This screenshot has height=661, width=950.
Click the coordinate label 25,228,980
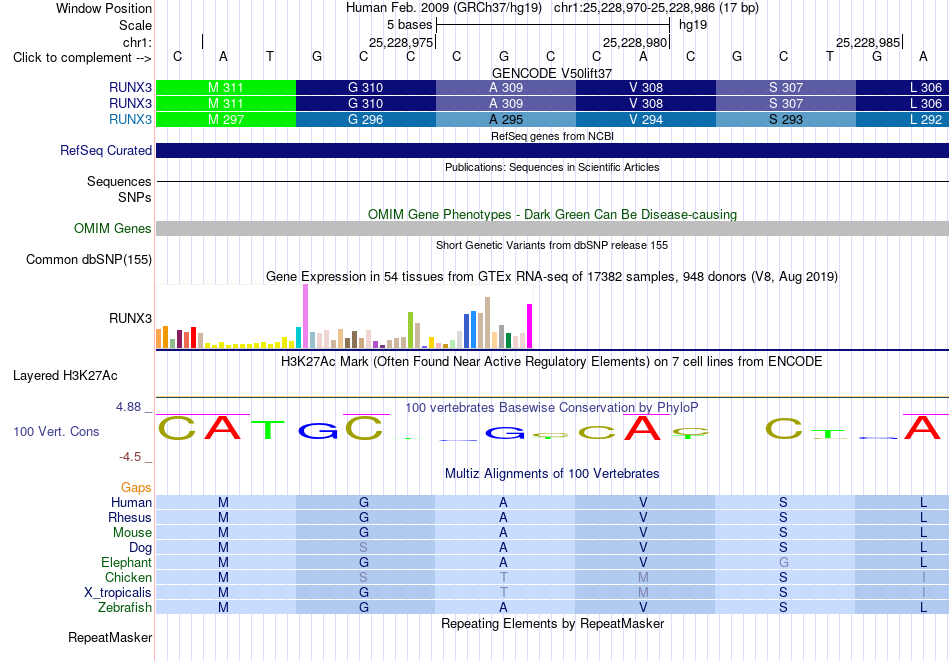pos(635,42)
